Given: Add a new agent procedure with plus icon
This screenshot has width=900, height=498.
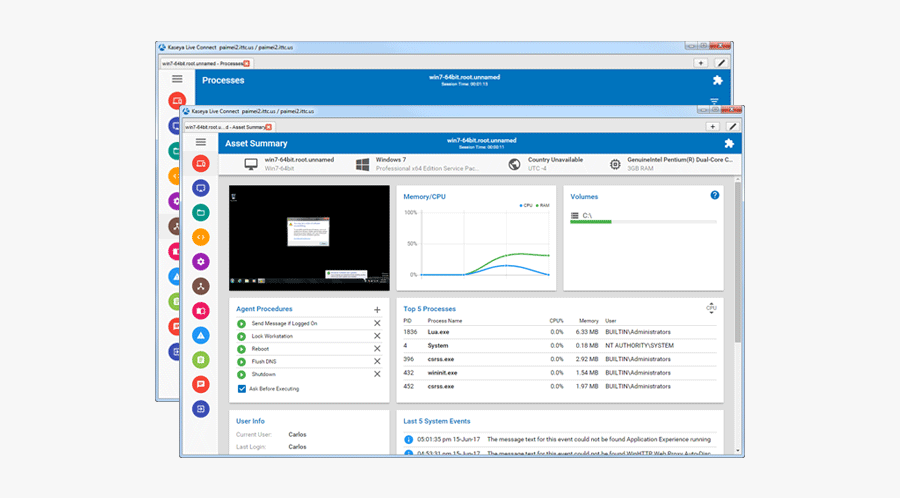Looking at the screenshot, I should click(377, 310).
